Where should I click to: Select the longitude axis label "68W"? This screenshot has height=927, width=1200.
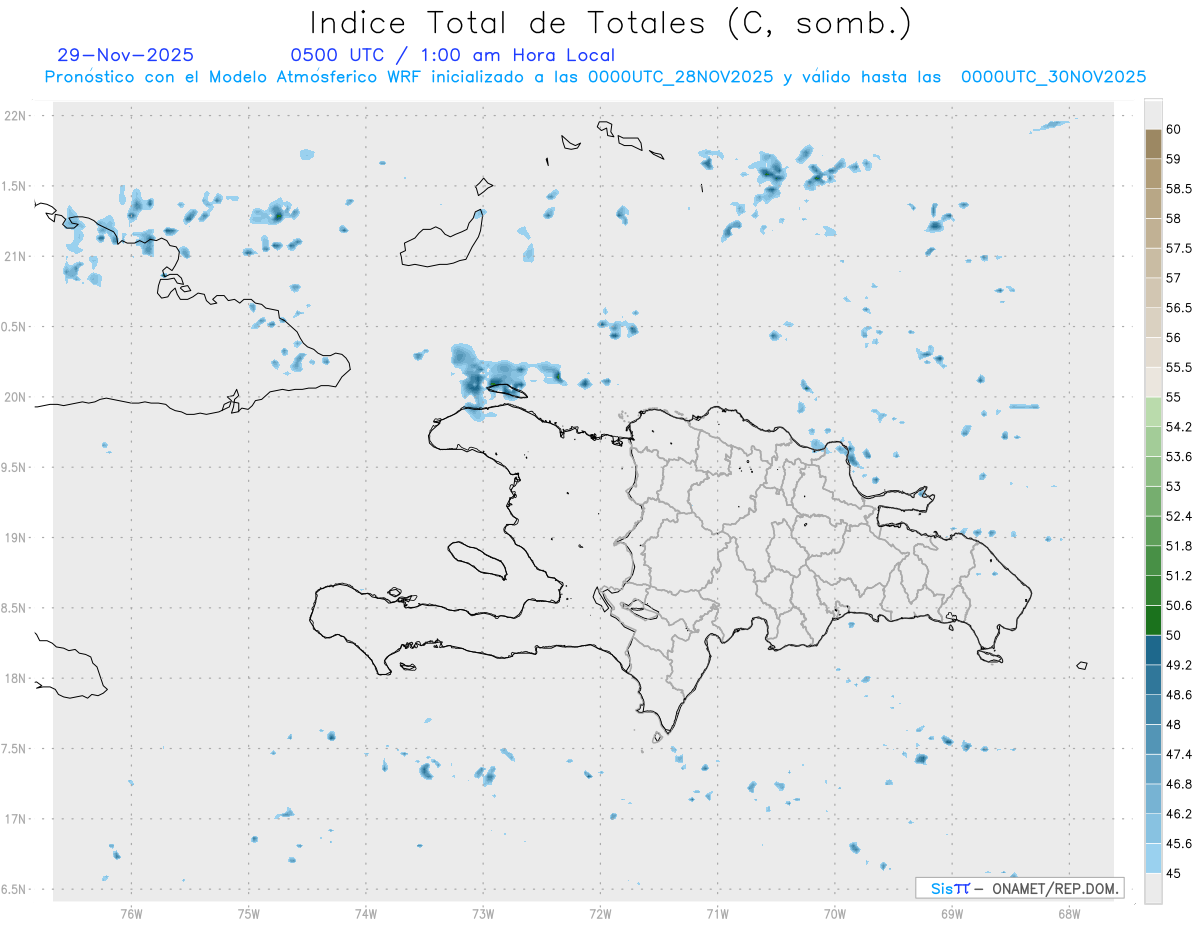click(x=1069, y=914)
